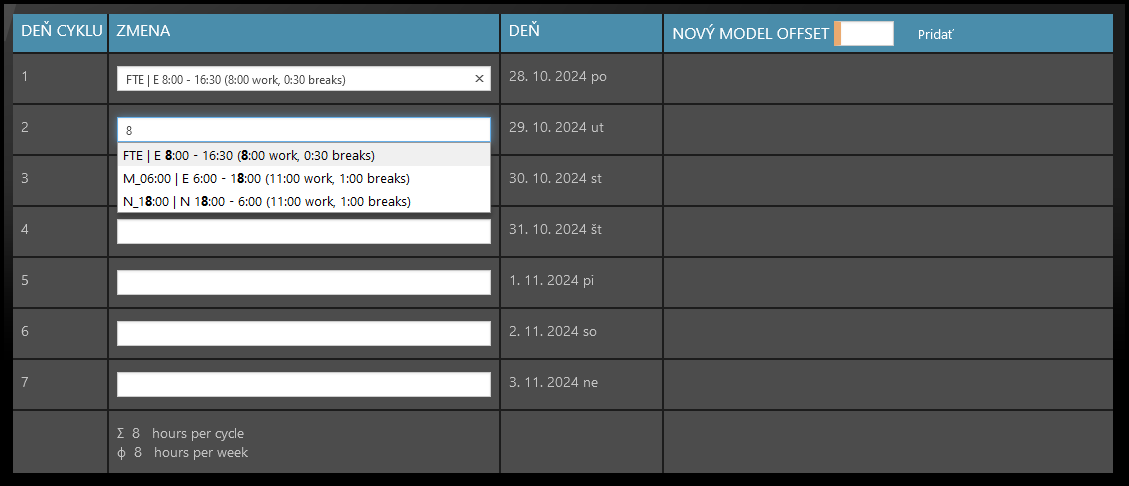
Task: Select the 29. 10. 2024 ut date cell
Action: pyautogui.click(x=556, y=128)
